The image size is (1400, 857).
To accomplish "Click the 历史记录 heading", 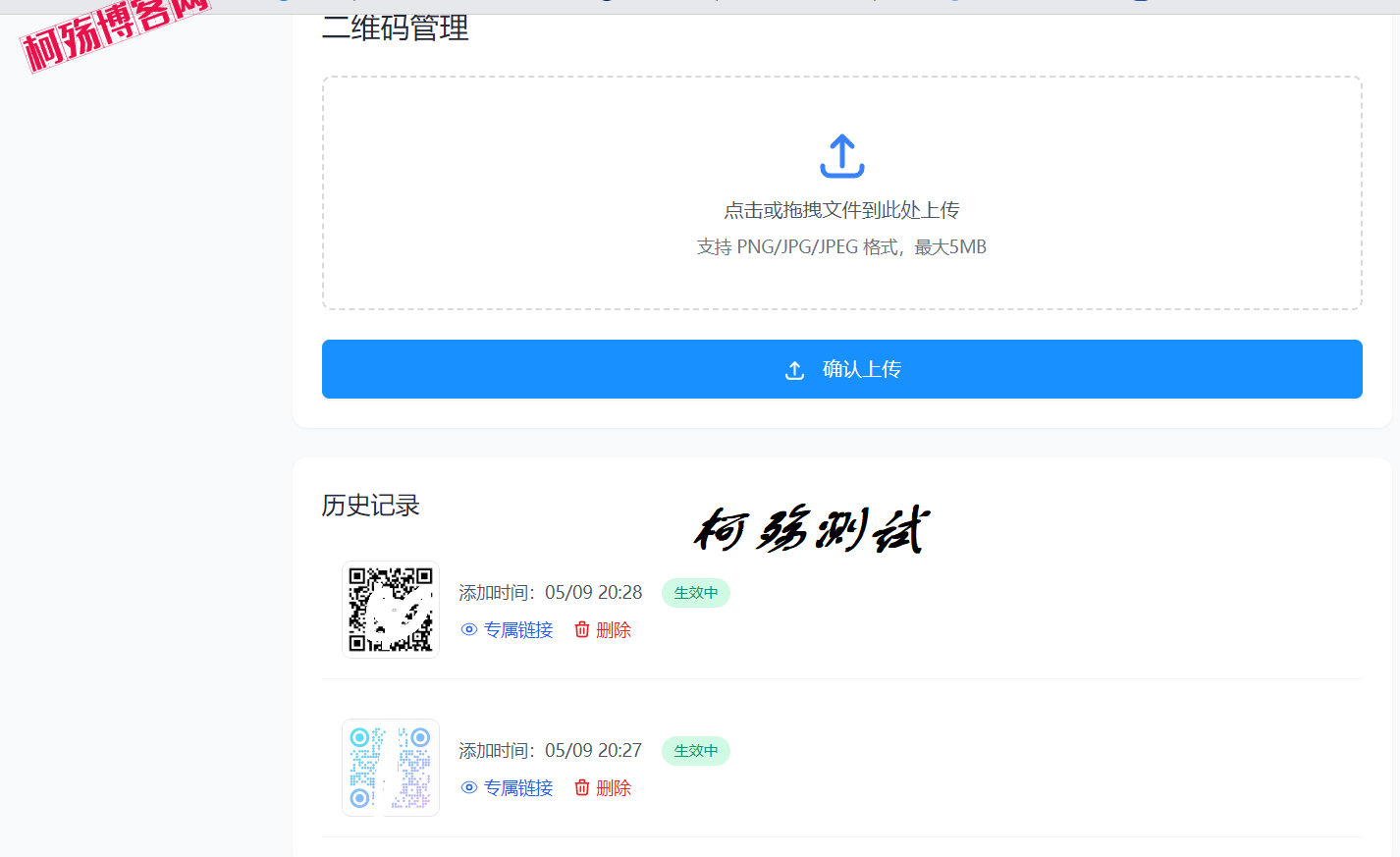I will coord(371,506).
